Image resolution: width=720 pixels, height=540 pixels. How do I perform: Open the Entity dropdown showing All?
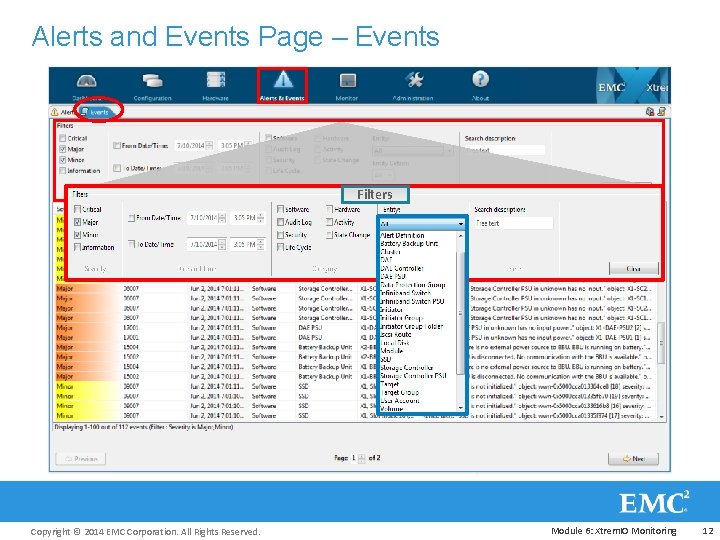[422, 224]
